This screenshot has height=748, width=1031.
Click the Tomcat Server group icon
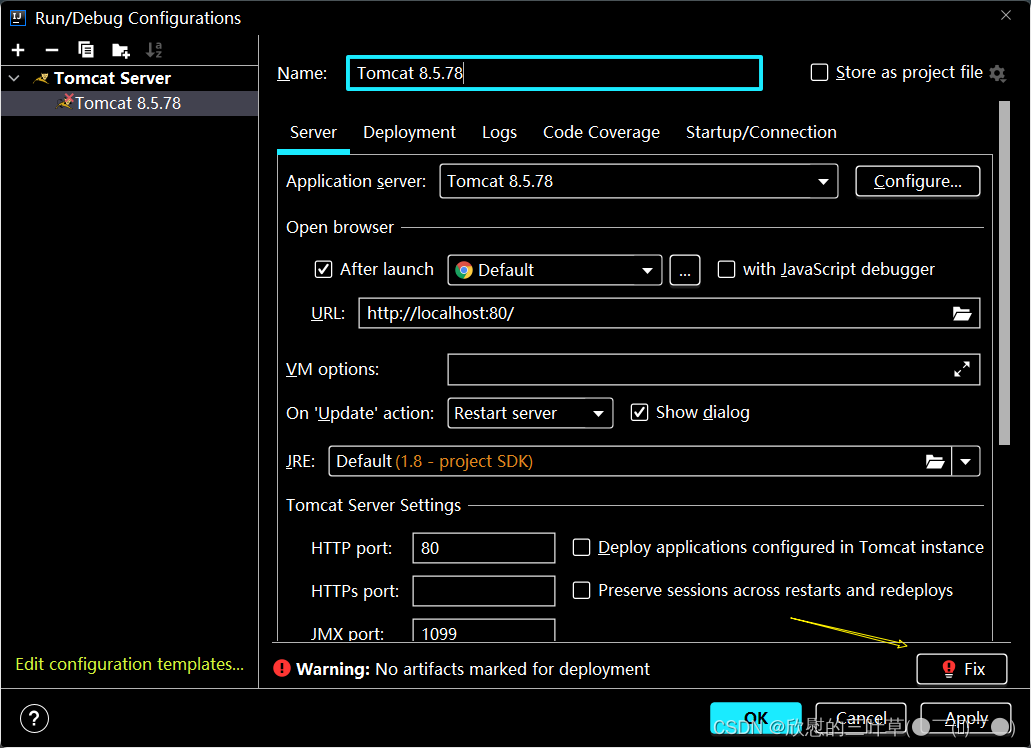pyautogui.click(x=41, y=78)
